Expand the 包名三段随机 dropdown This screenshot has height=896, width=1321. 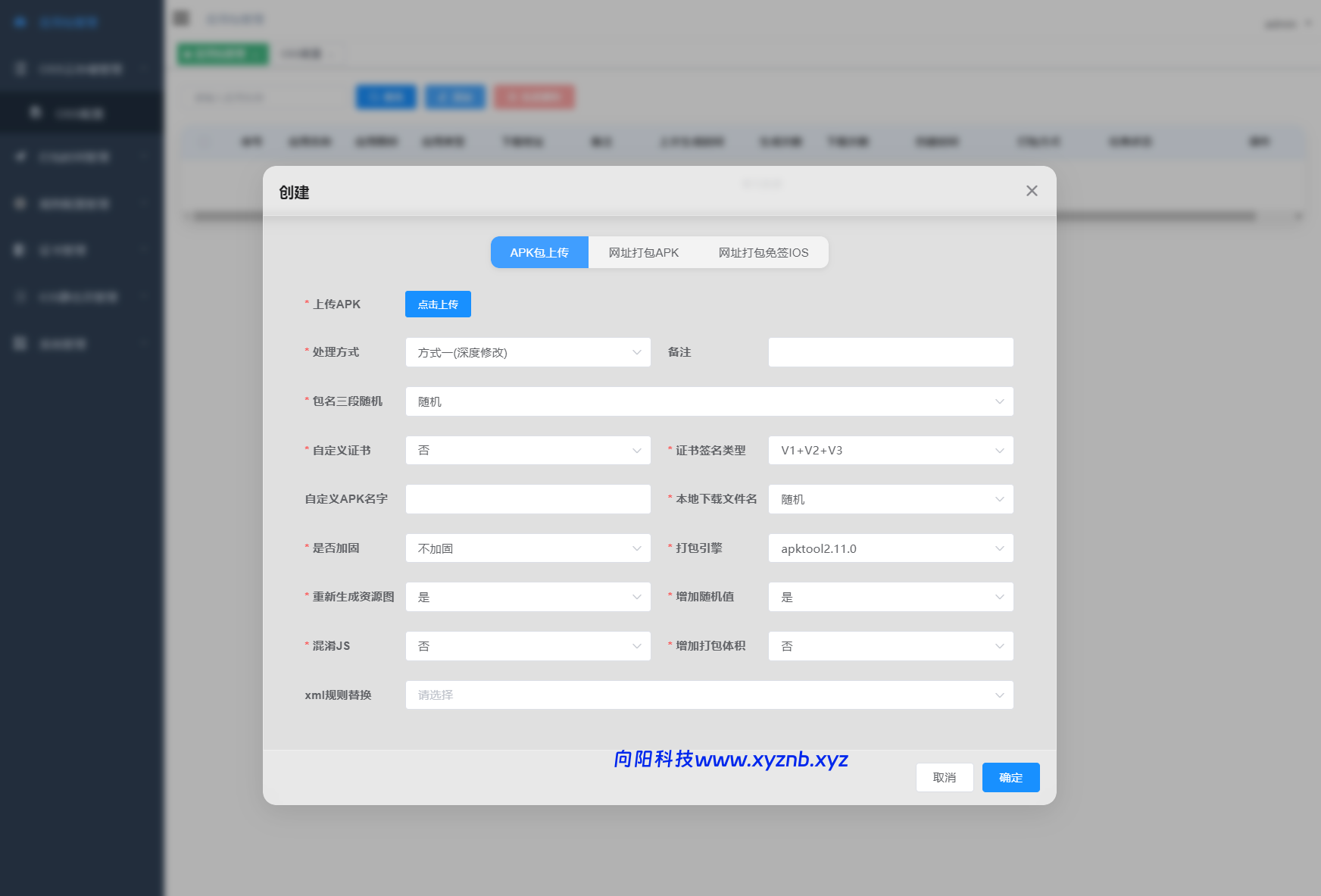tap(709, 401)
